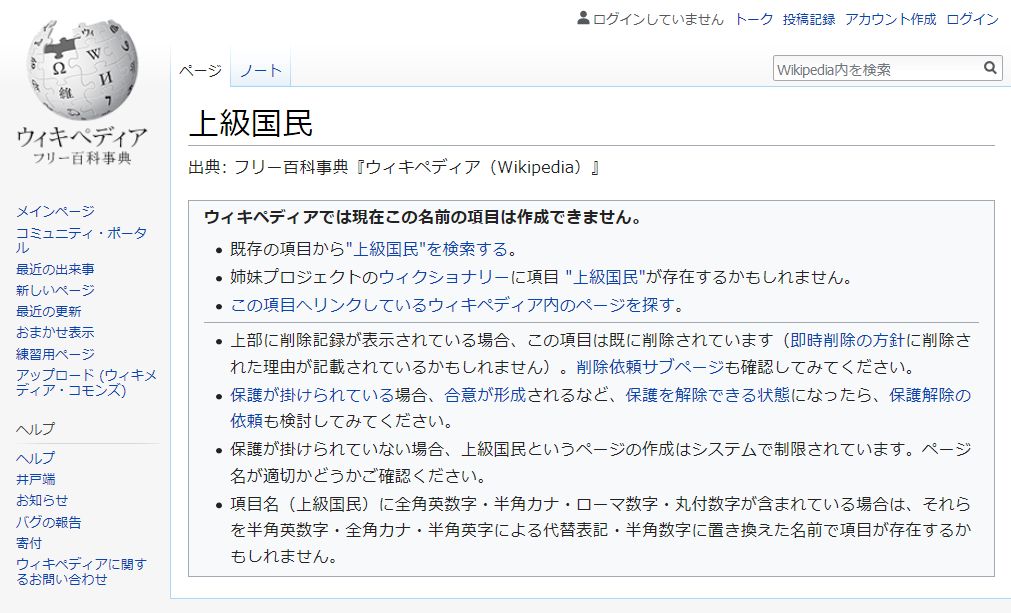This screenshot has width=1011, height=613.
Task: Switch to the ノート tab
Action: (260, 70)
